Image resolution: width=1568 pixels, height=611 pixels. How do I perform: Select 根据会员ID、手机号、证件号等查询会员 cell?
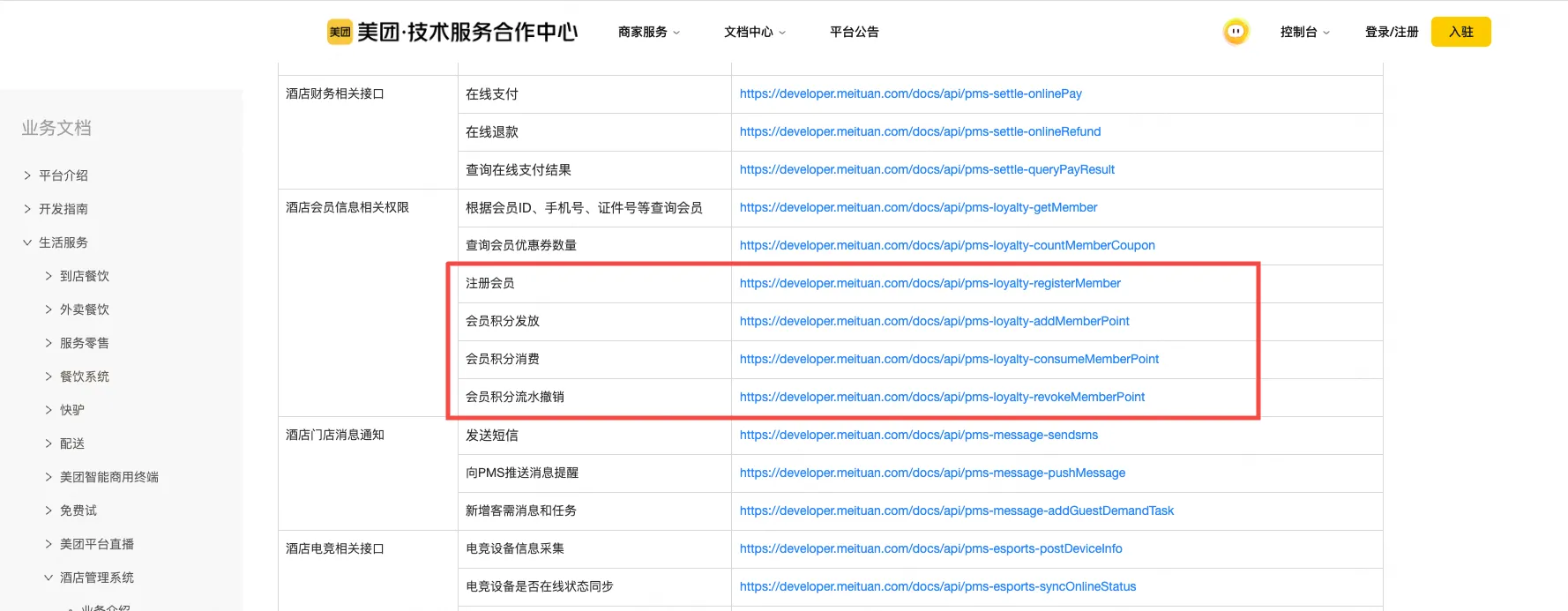[x=594, y=208]
